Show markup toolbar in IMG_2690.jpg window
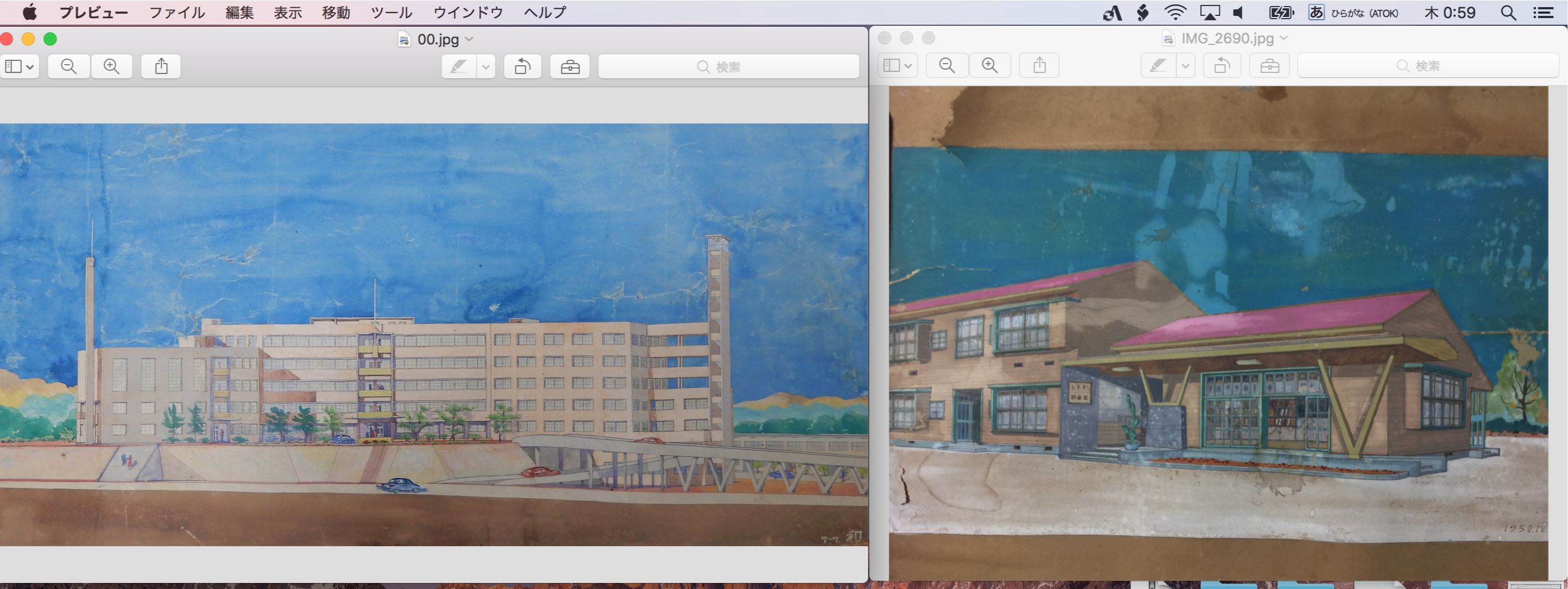 (1269, 66)
